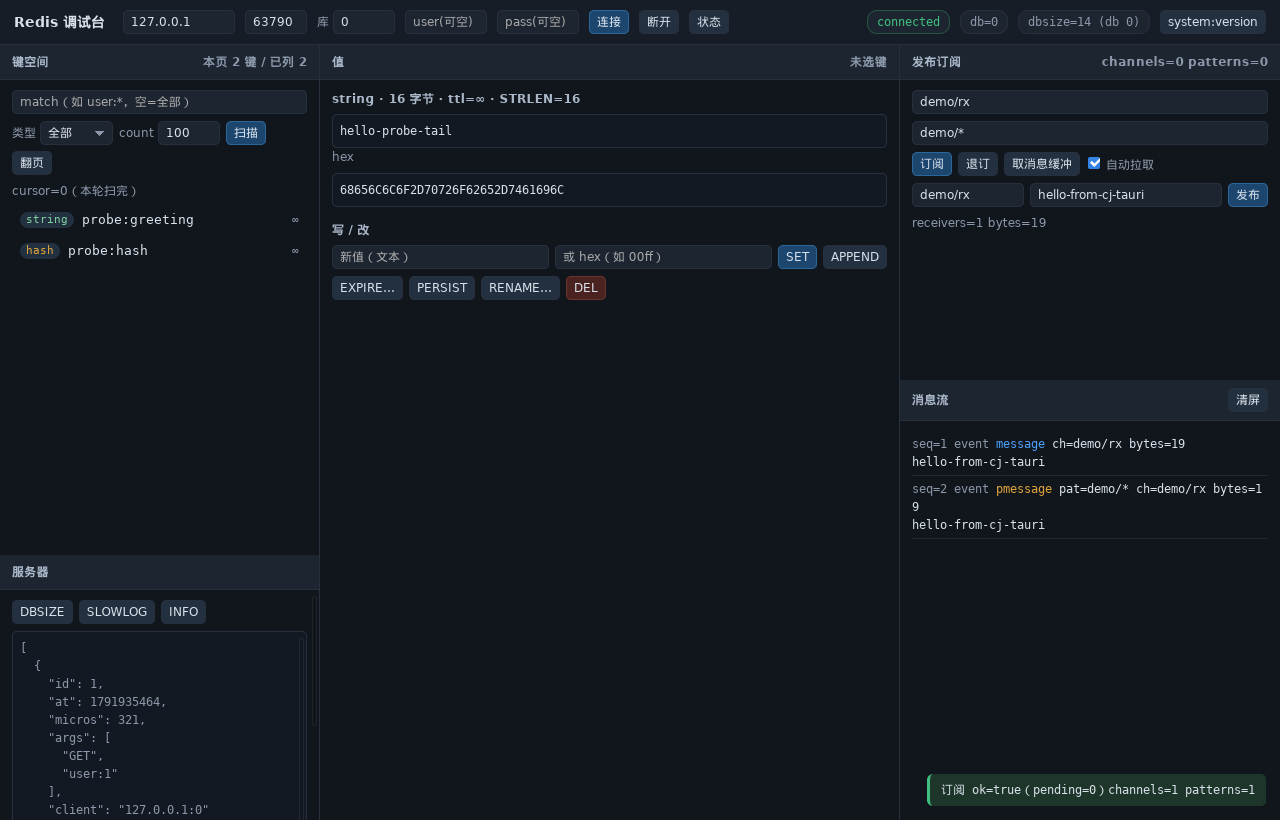Click the cursor=0 scan status text
1280x820 pixels.
coord(74,191)
